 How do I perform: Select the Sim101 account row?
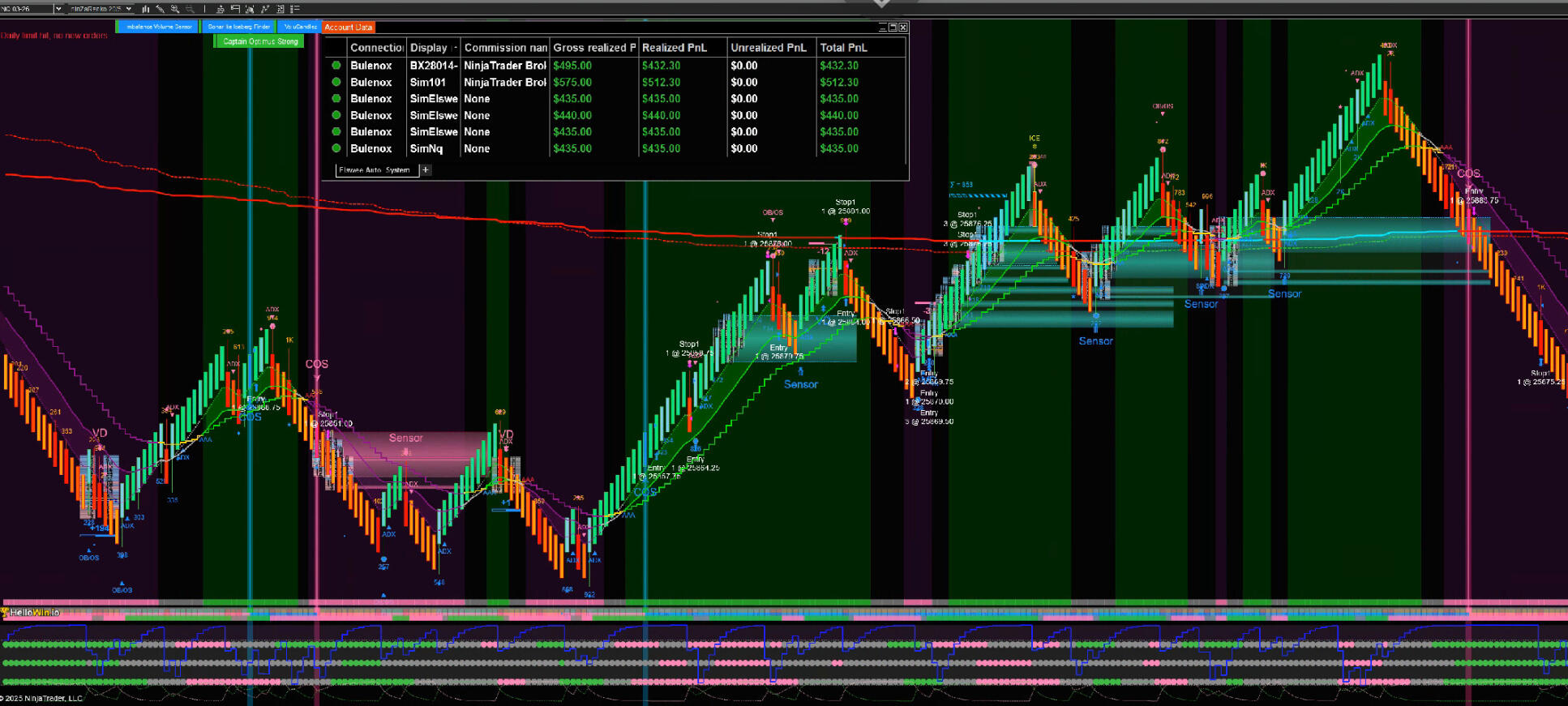[428, 82]
